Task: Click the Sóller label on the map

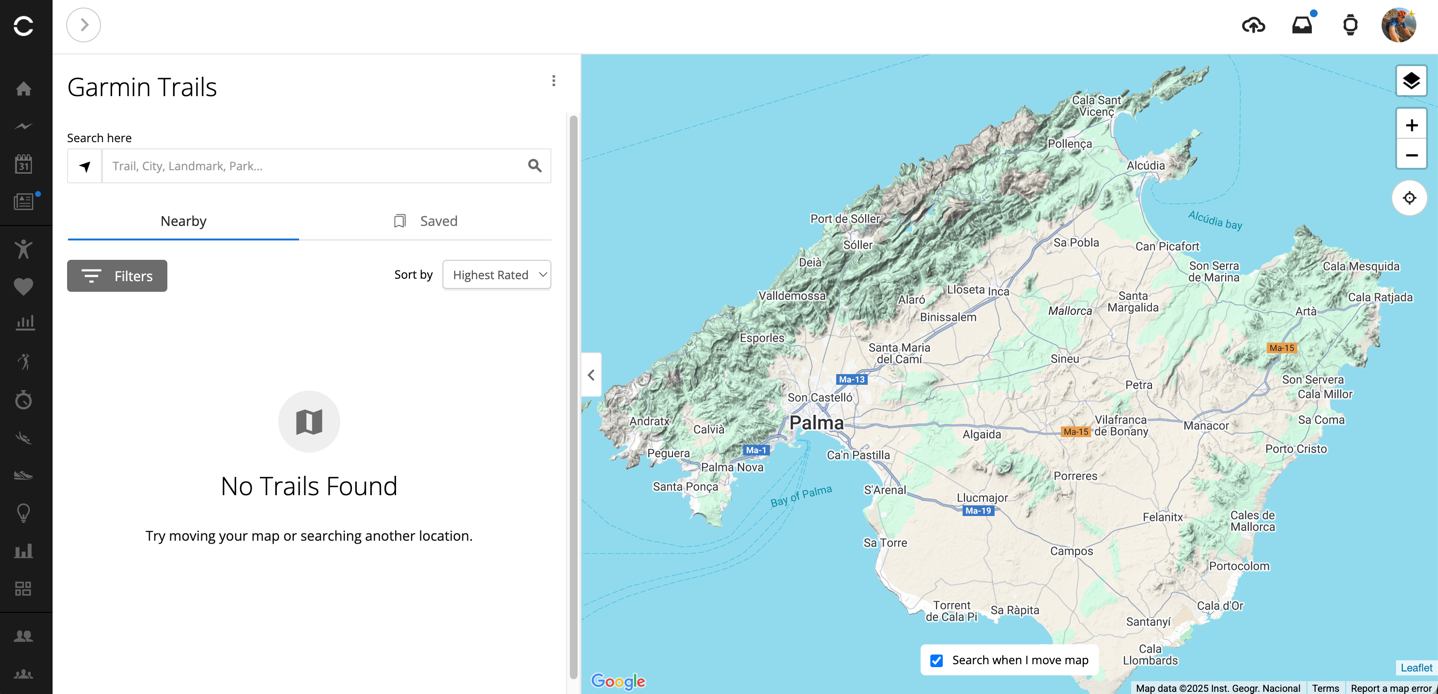Action: pos(857,245)
